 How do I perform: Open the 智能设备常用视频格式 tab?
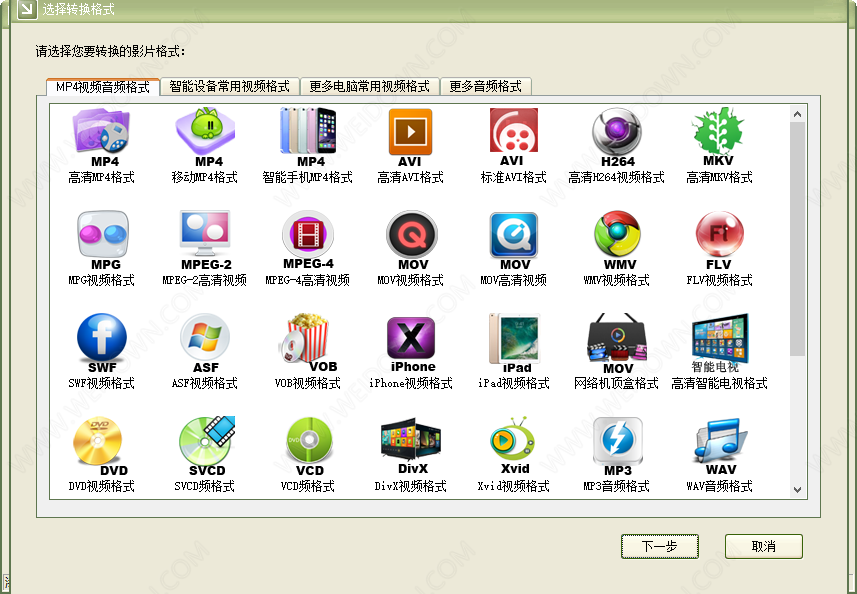[x=230, y=86]
